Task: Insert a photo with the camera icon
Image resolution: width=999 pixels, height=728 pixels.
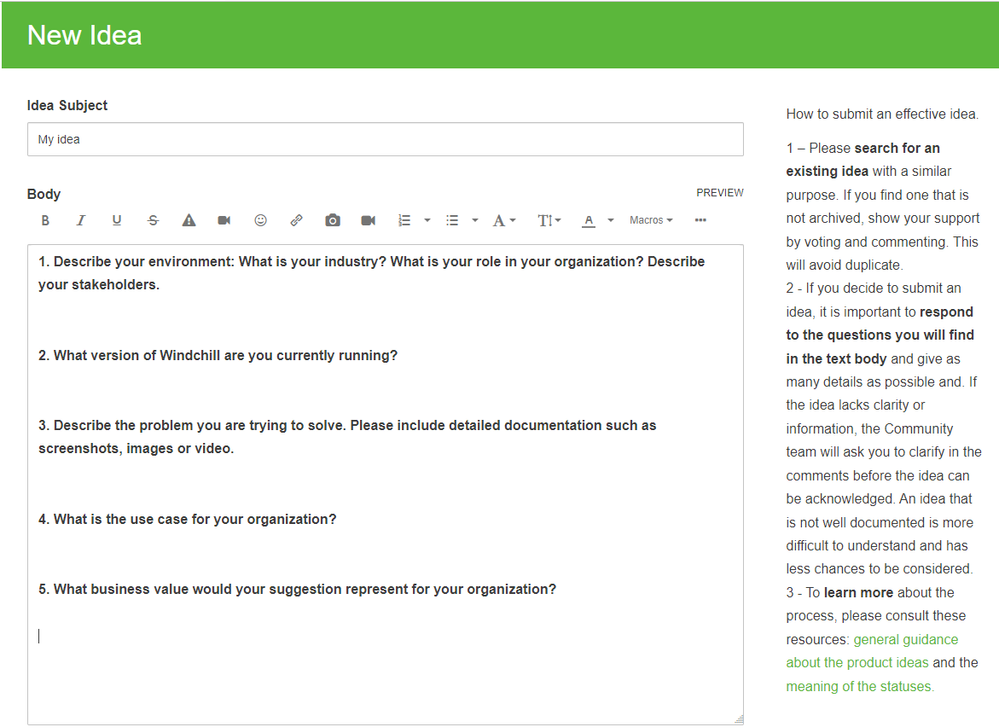Action: 333,220
